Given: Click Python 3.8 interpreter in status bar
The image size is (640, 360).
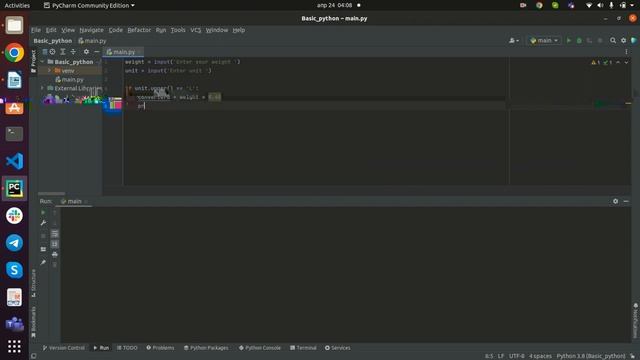Looking at the screenshot, I should (591, 356).
